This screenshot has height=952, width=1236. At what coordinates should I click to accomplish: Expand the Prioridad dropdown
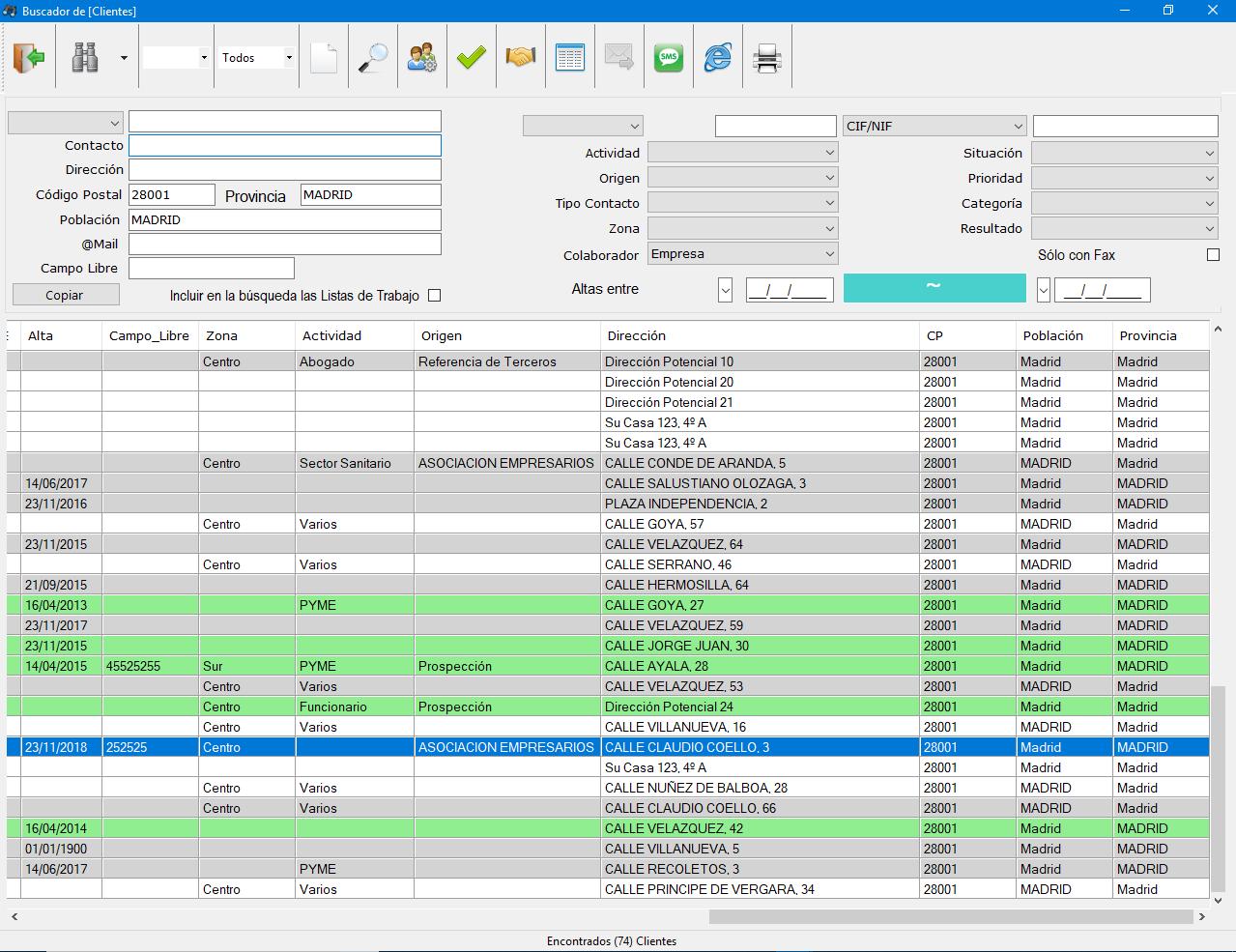tap(1124, 178)
